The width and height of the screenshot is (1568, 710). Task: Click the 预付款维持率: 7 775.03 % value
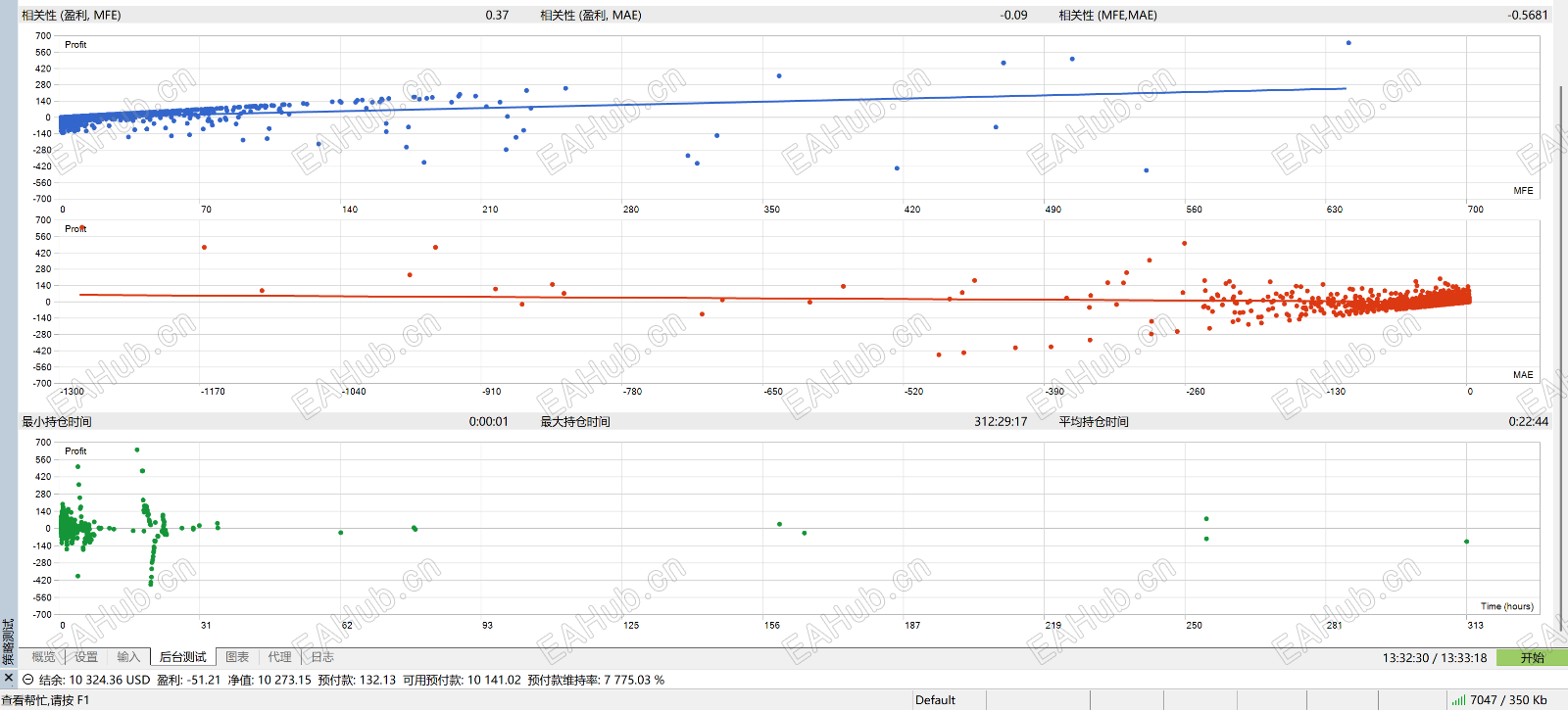(596, 680)
